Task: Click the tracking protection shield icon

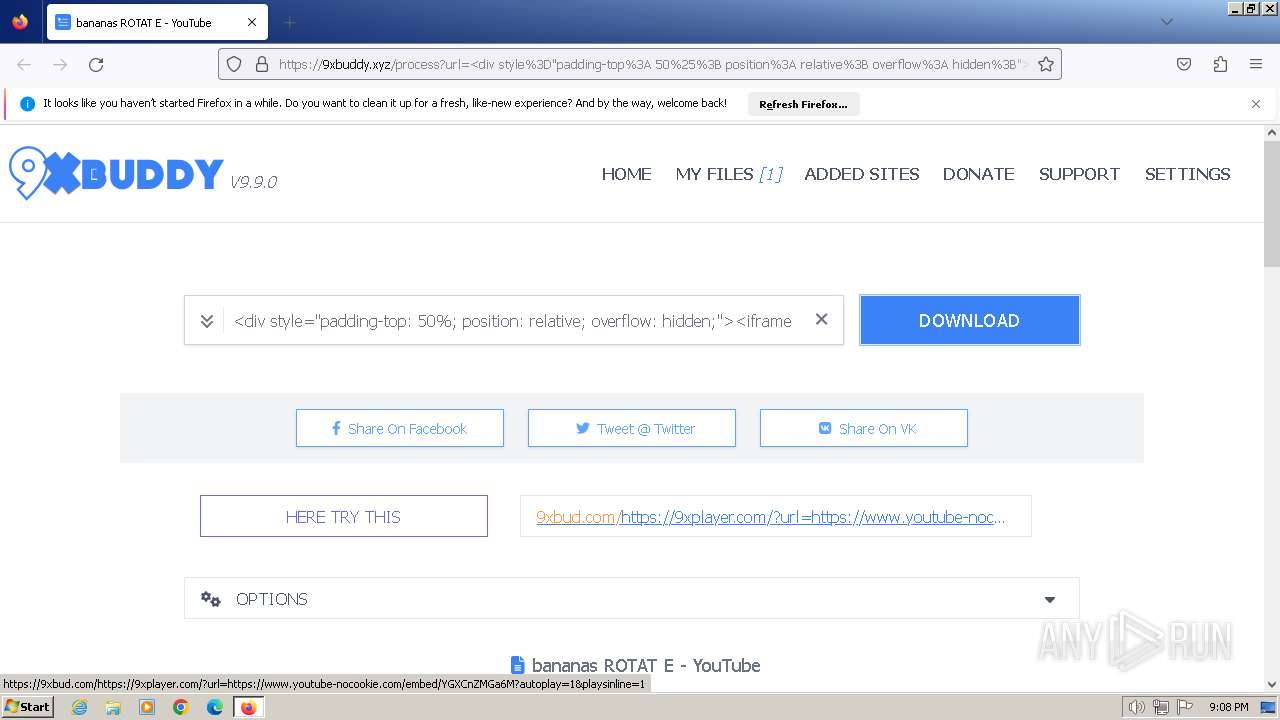Action: point(234,64)
